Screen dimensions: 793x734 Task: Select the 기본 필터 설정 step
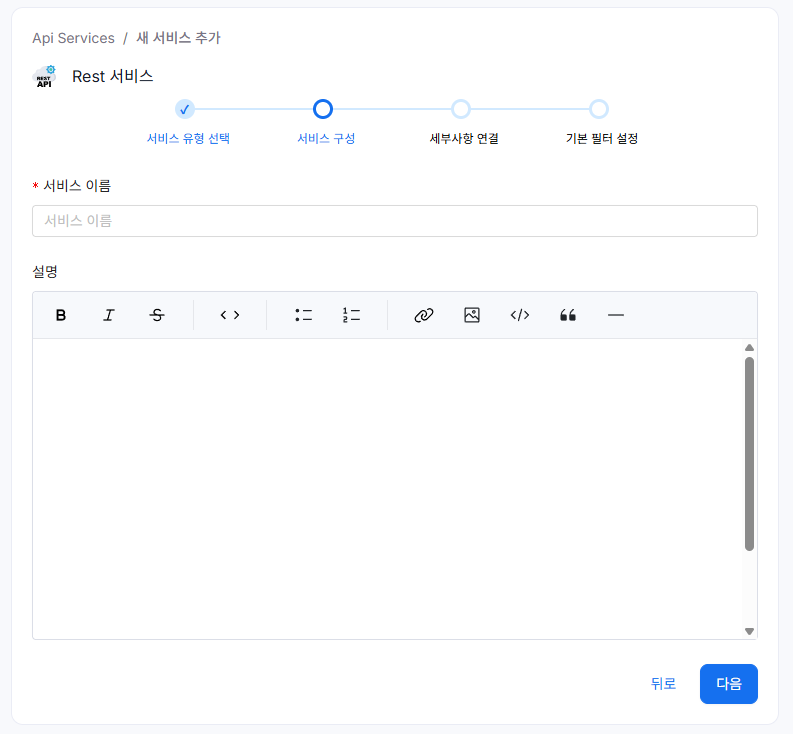click(x=599, y=109)
